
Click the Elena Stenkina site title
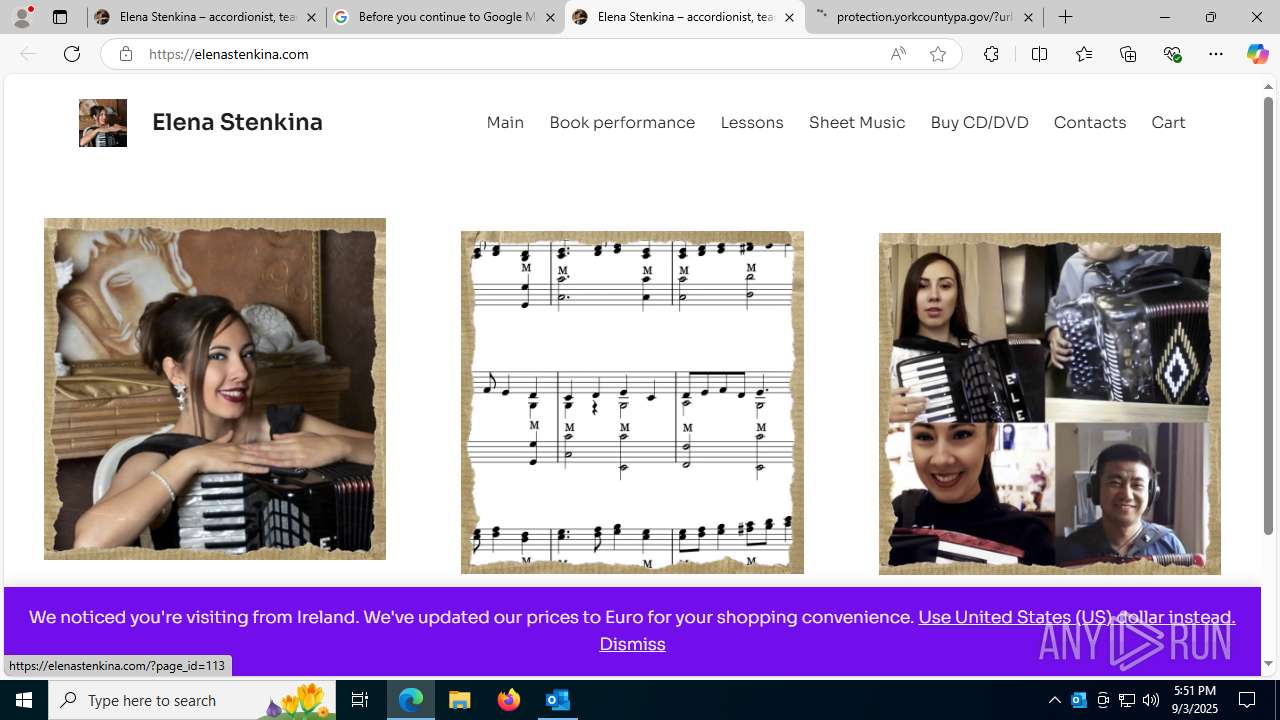(x=237, y=122)
